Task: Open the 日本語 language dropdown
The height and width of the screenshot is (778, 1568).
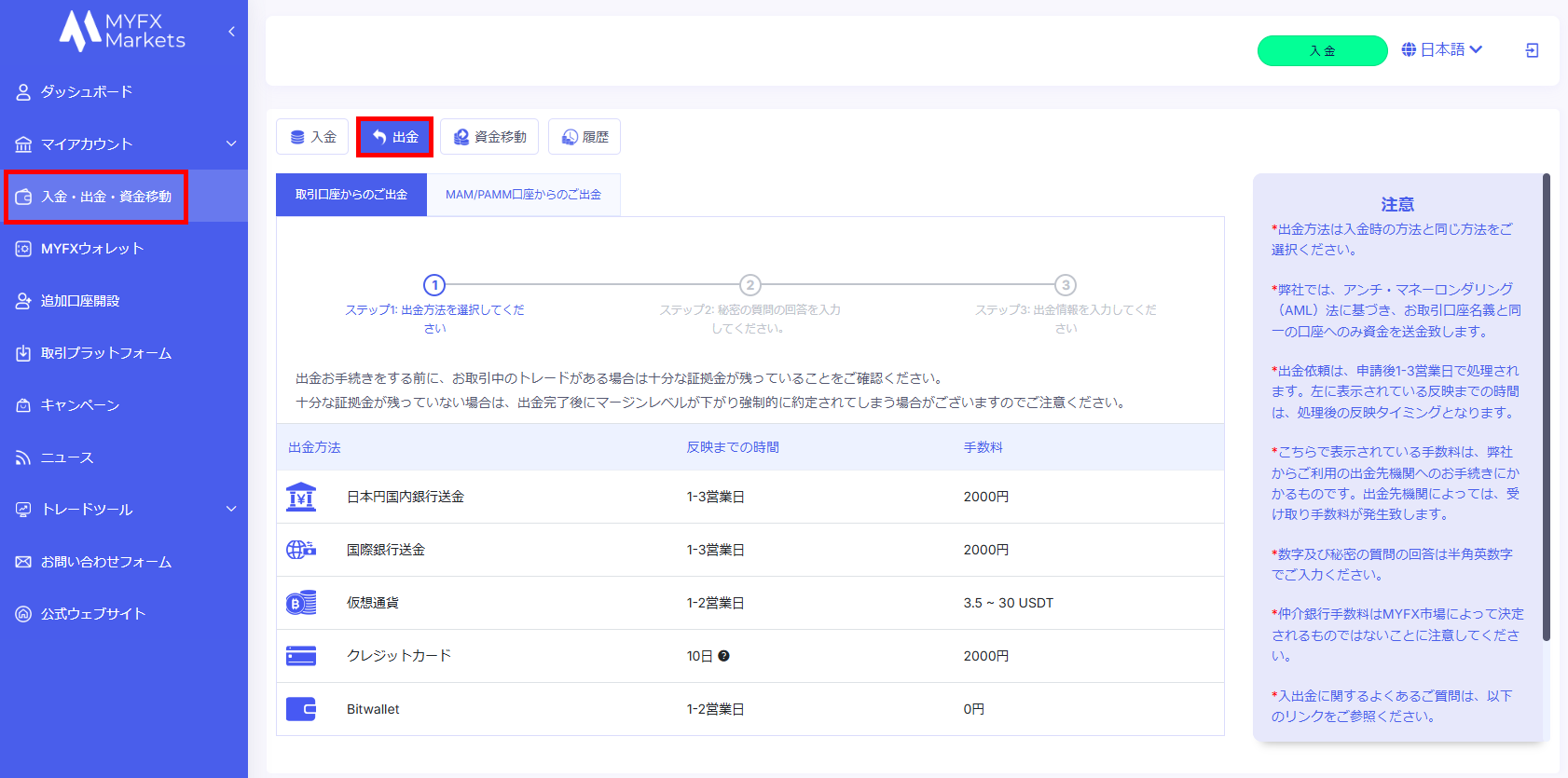Action: [x=1442, y=49]
